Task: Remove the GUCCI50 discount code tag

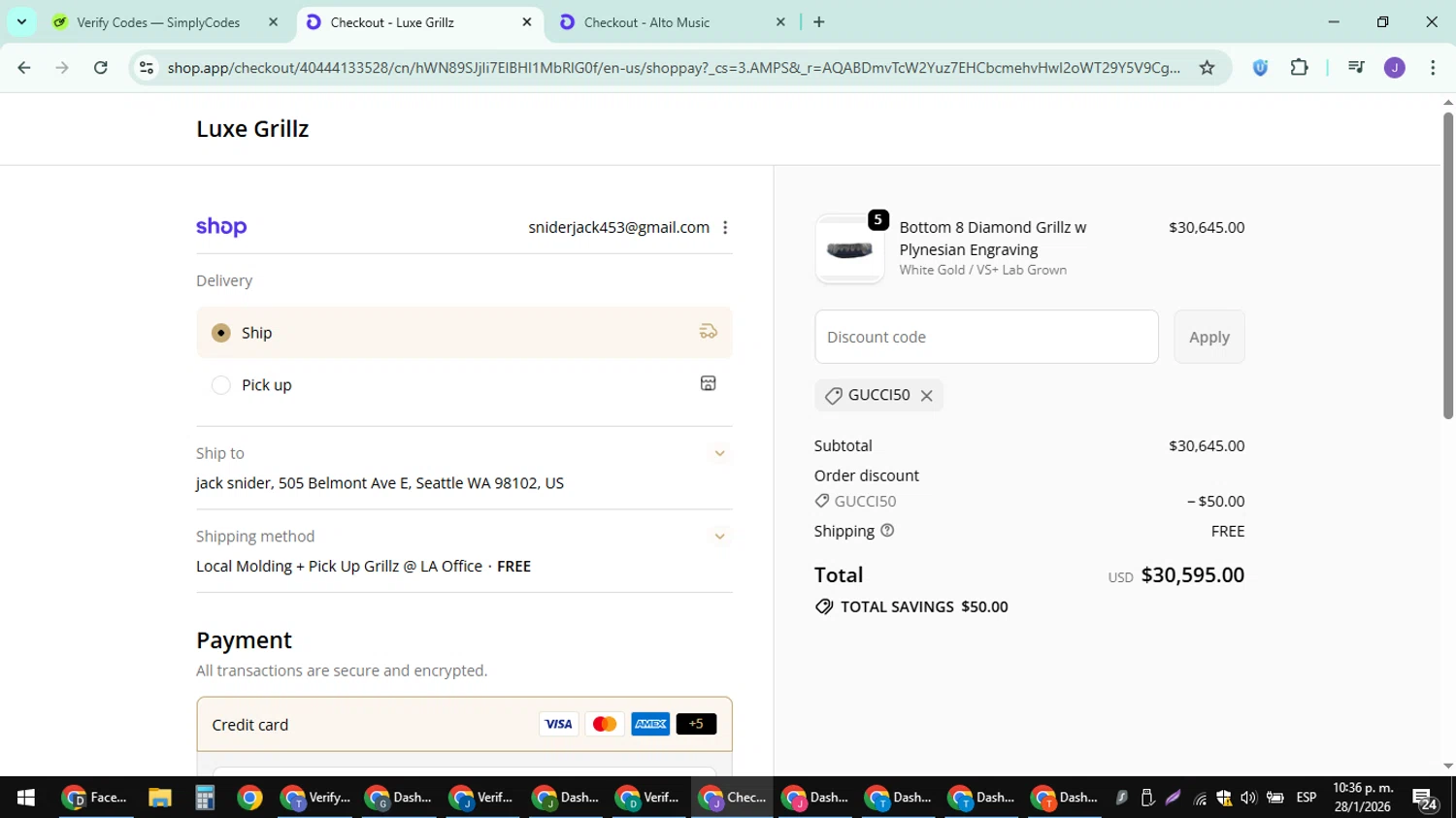Action: (x=927, y=395)
